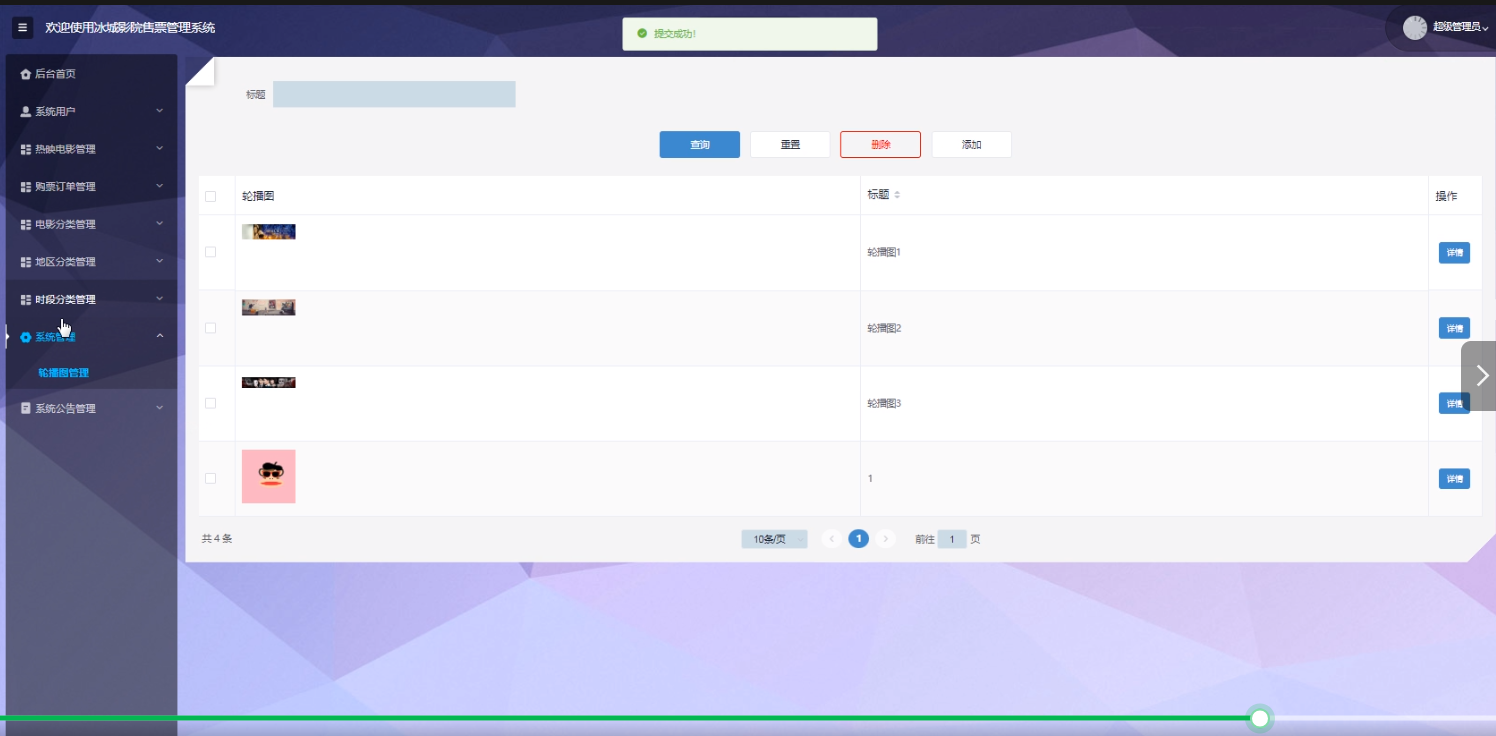Check the box for row 轮播图1
1496x736 pixels.
[210, 252]
